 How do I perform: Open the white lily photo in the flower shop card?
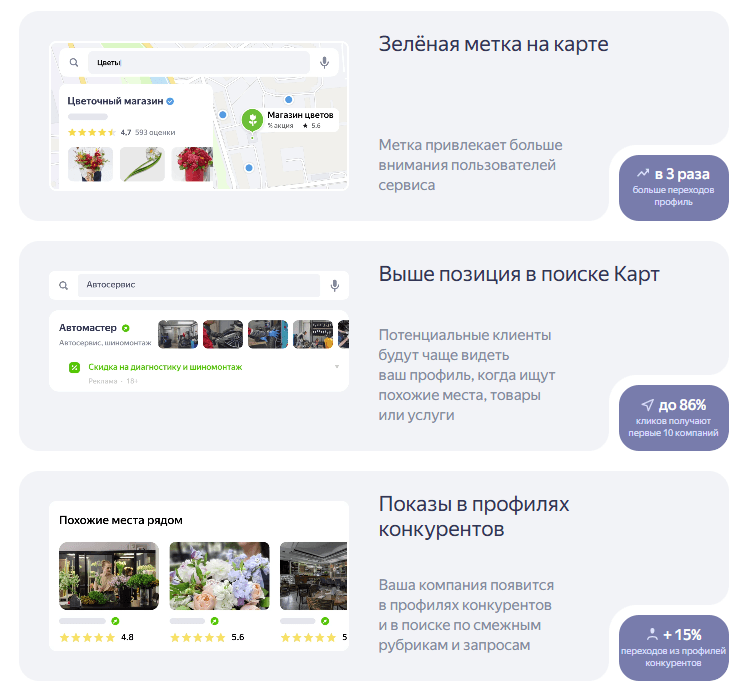142,164
